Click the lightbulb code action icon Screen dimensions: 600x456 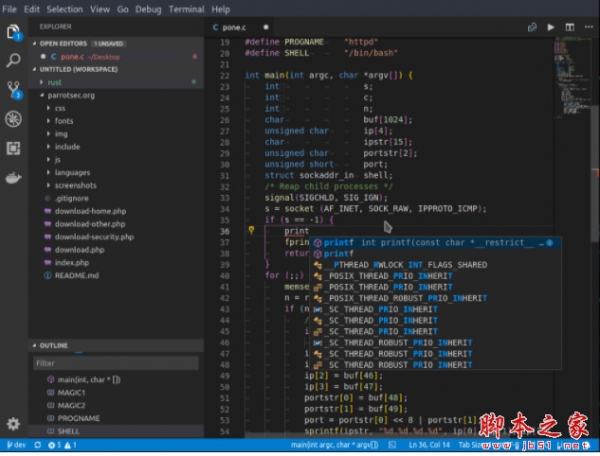pyautogui.click(x=251, y=230)
